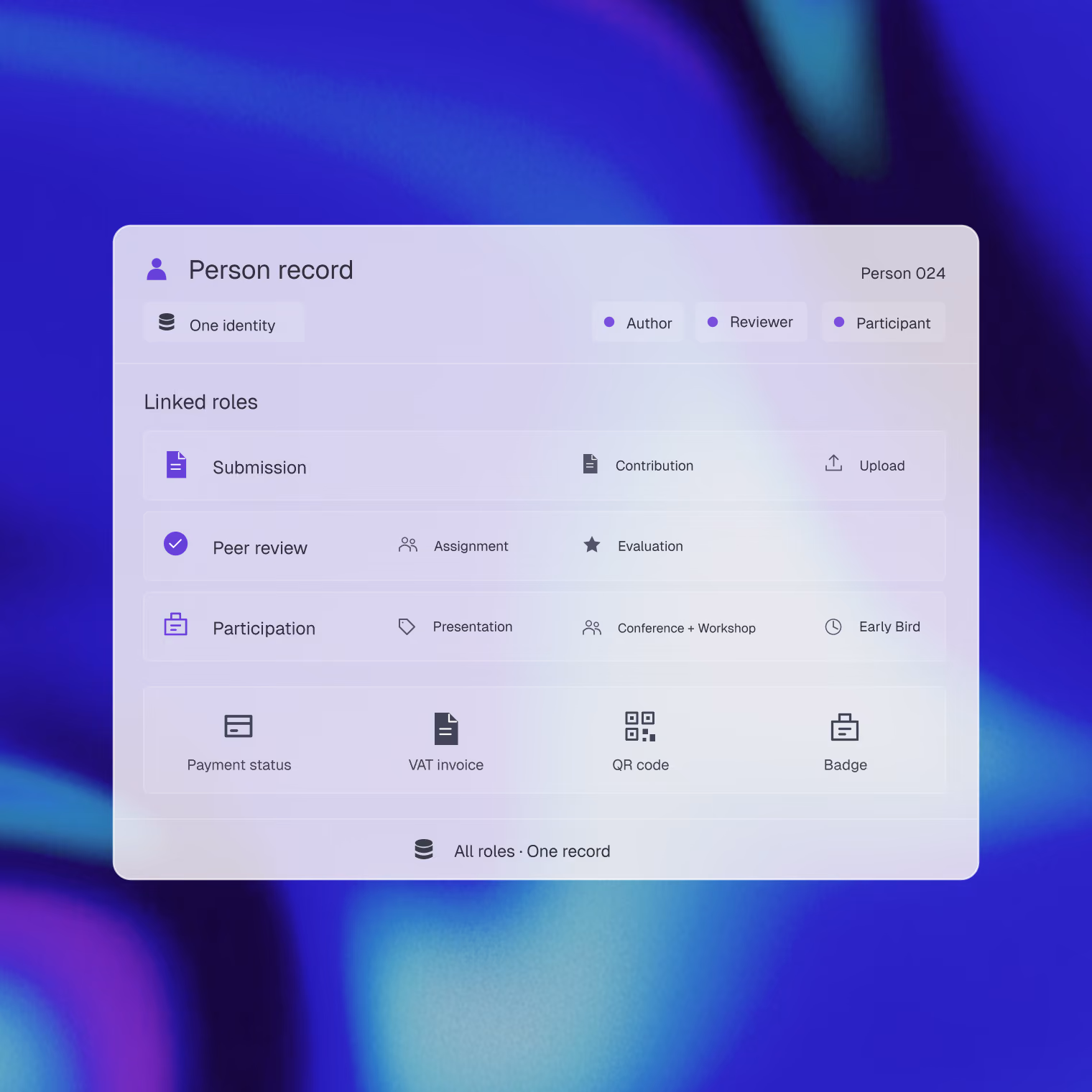Click the Presentation label
Screen dimensions: 1092x1092
[473, 626]
